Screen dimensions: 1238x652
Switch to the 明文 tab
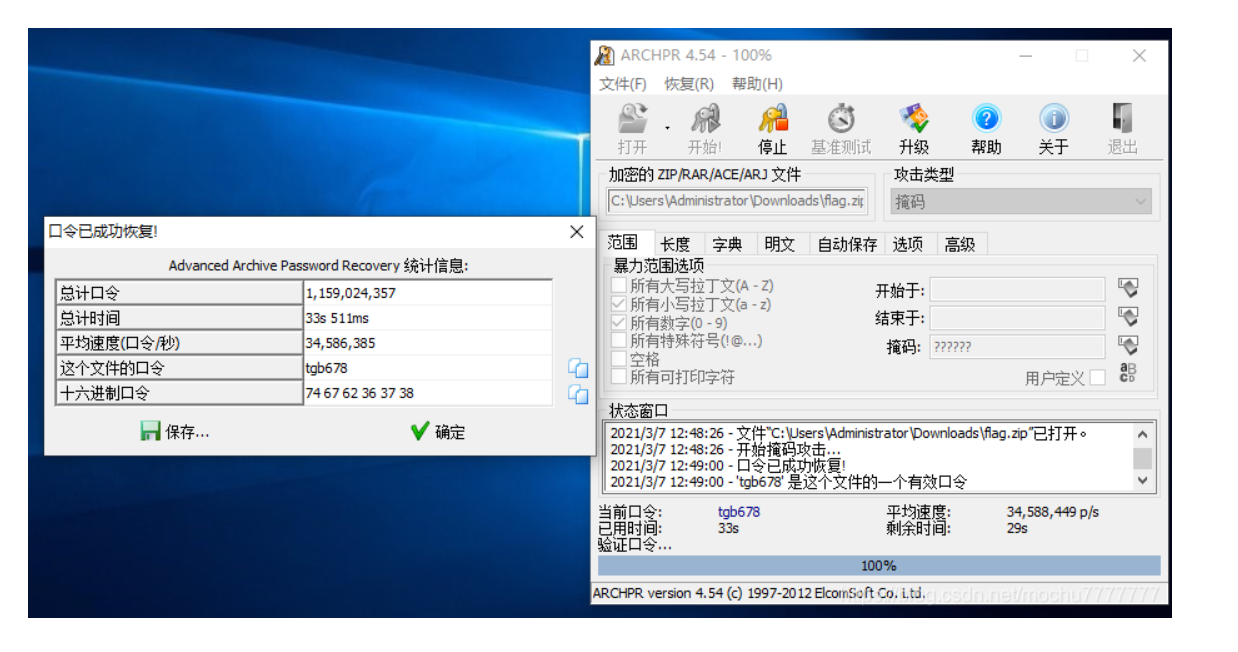779,244
